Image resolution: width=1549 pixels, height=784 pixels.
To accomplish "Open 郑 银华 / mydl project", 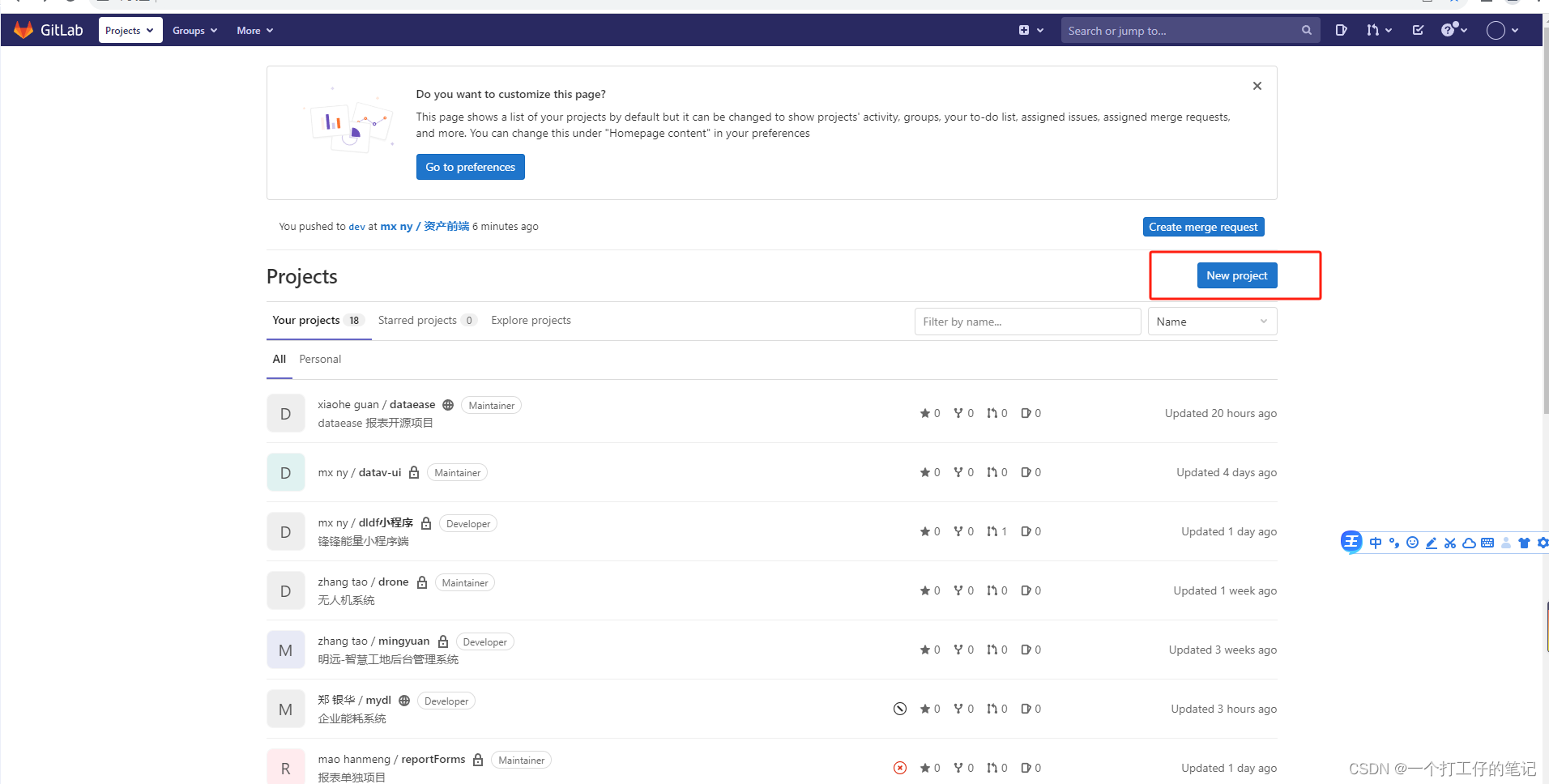I will (354, 701).
